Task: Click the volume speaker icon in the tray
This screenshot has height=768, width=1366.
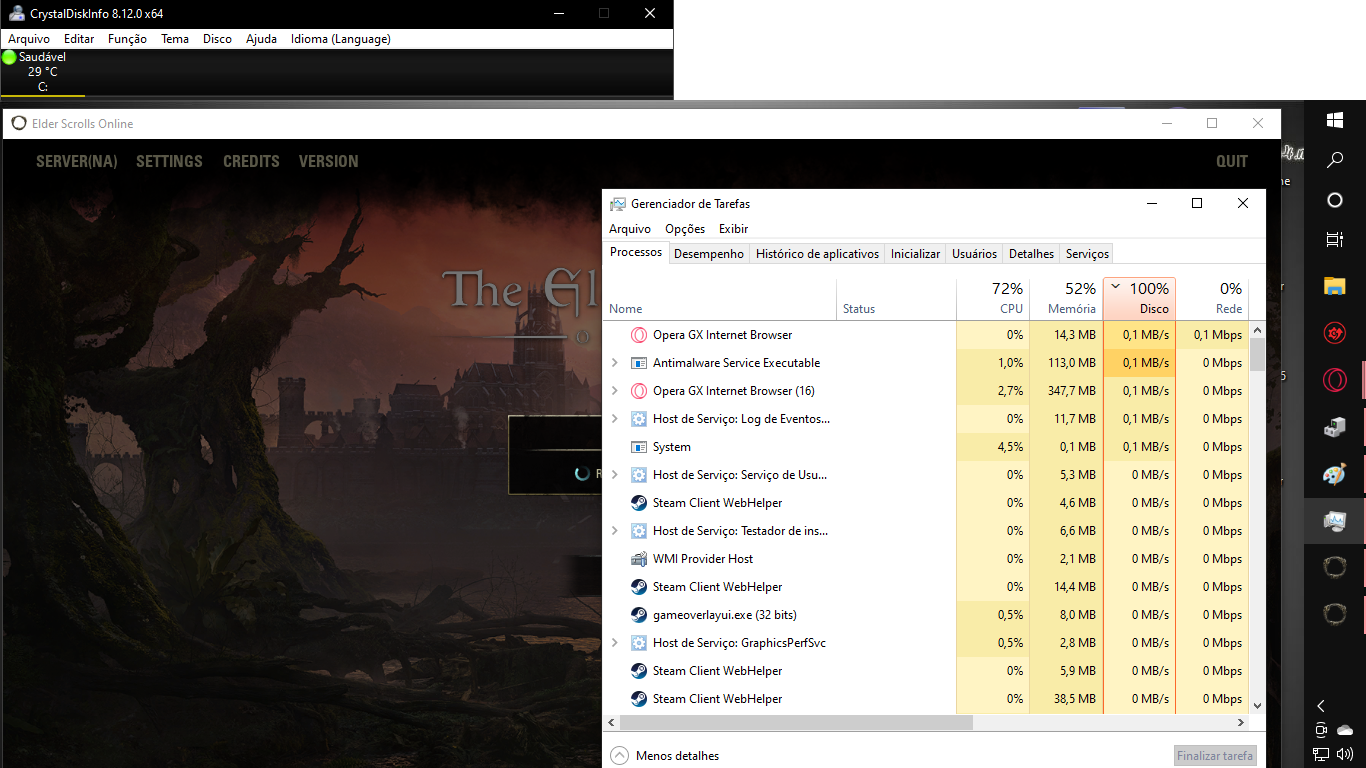Action: click(x=1345, y=753)
